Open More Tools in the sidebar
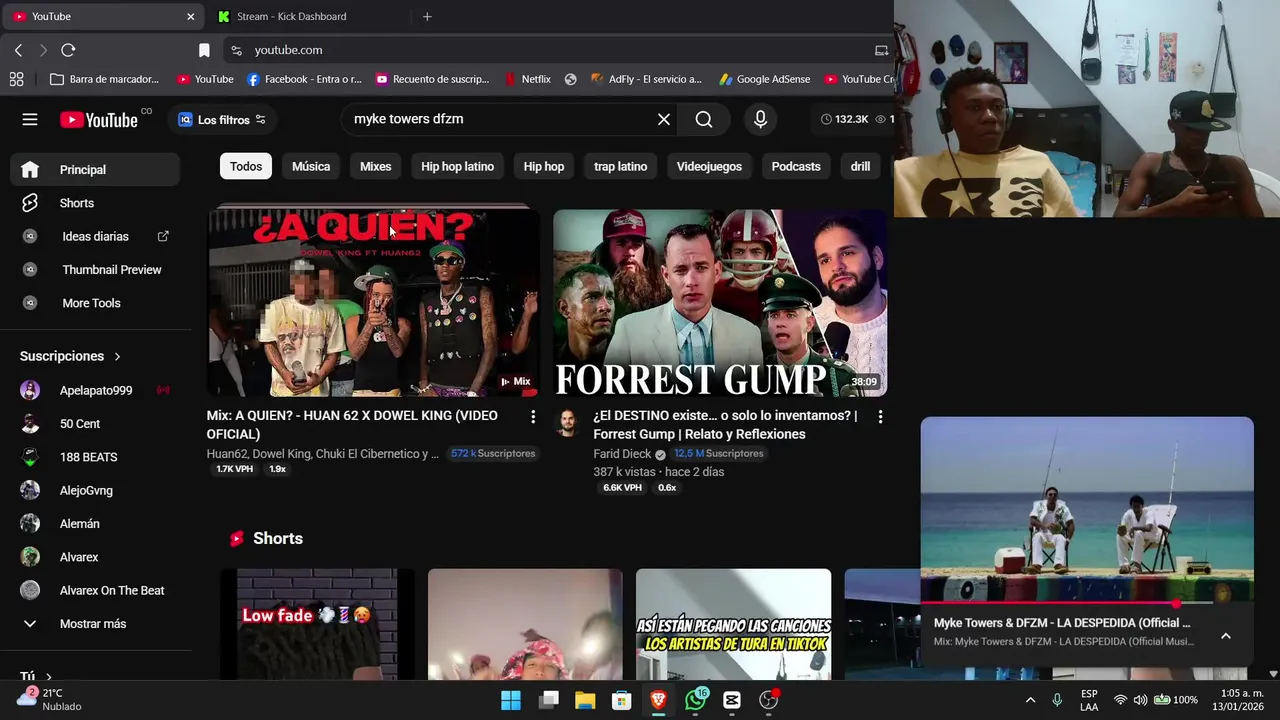 (95, 303)
